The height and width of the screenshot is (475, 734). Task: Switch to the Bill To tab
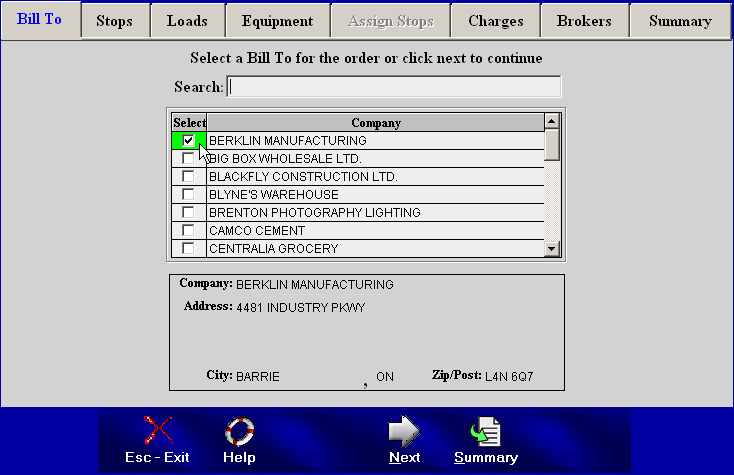click(41, 20)
